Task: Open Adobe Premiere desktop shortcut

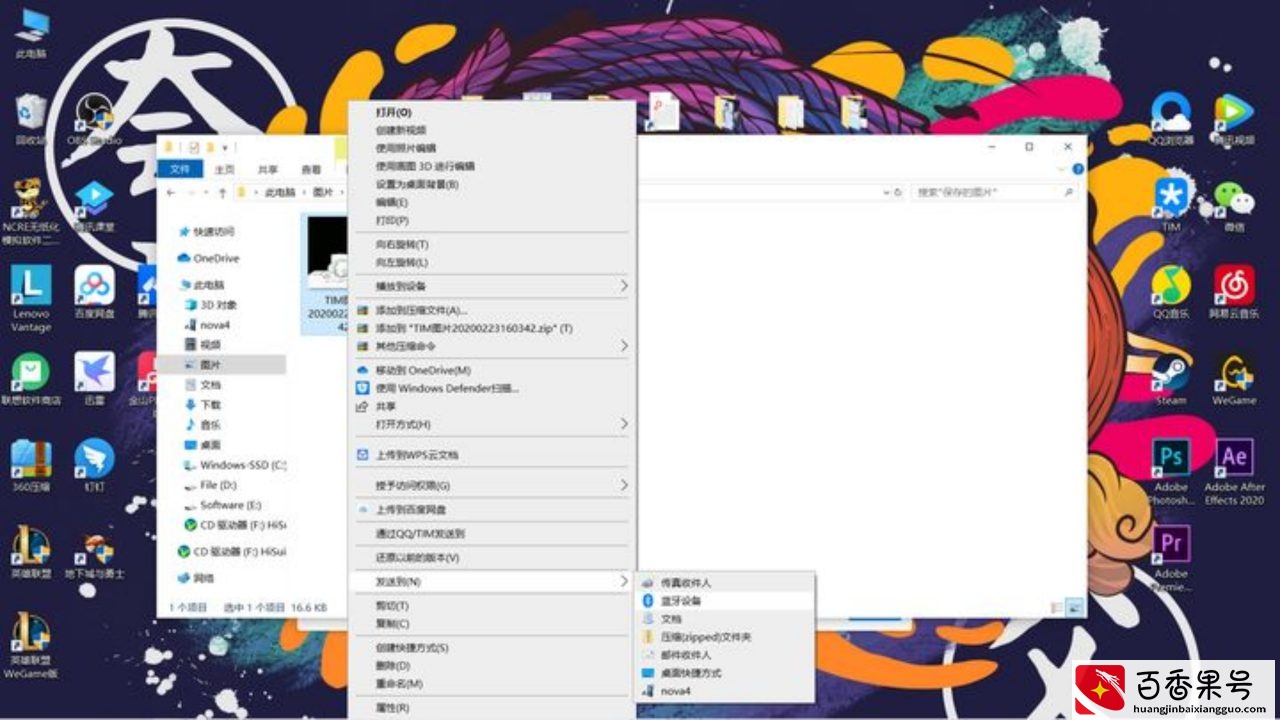Action: coord(1171,558)
